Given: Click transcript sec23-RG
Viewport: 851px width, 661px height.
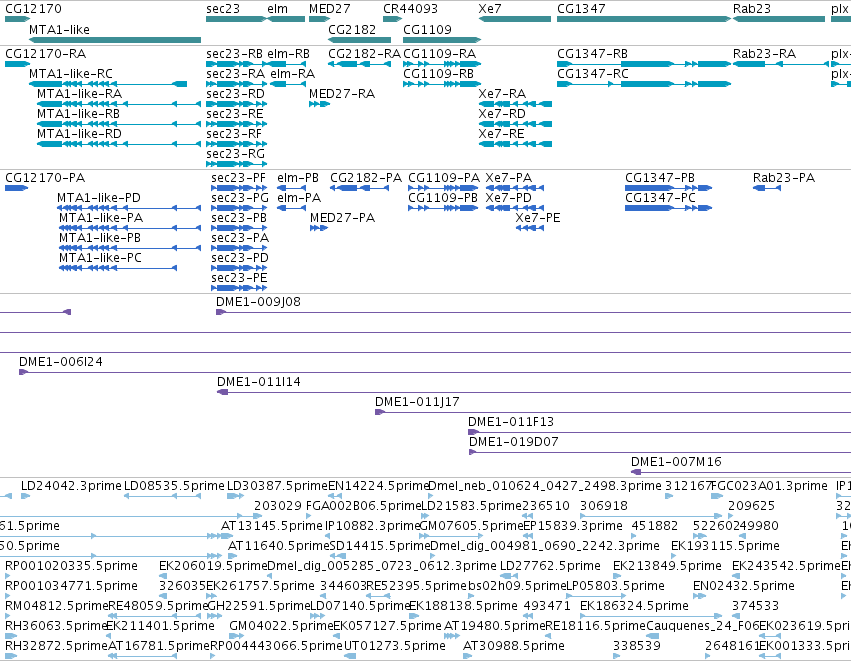Looking at the screenshot, I should click(237, 164).
